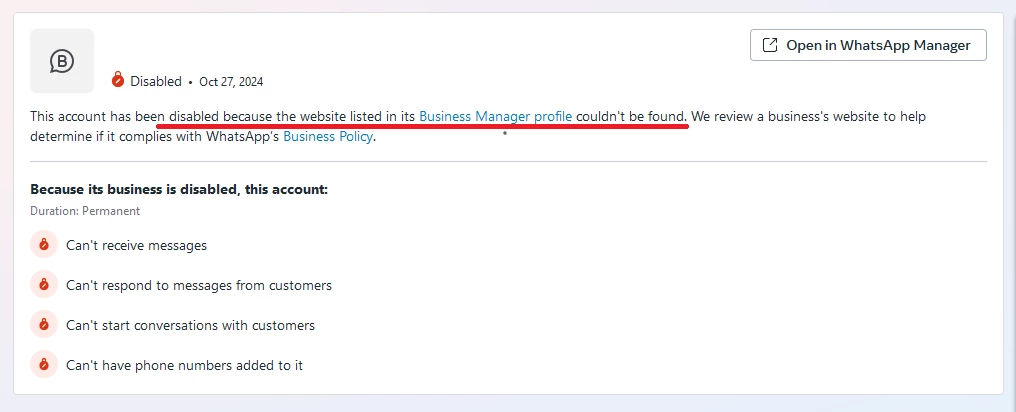Select "Can't have phone numbers added to it" text

(x=184, y=365)
